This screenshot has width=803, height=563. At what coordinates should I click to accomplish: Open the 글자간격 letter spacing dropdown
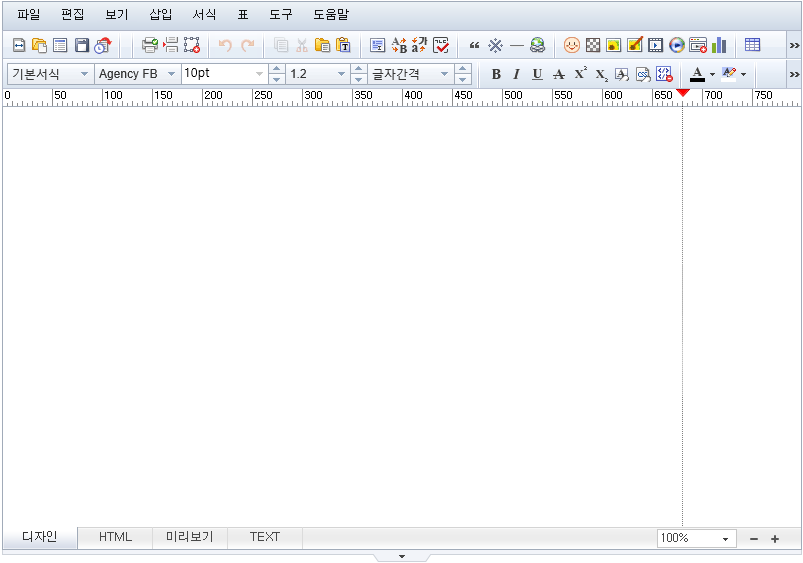pyautogui.click(x=411, y=74)
